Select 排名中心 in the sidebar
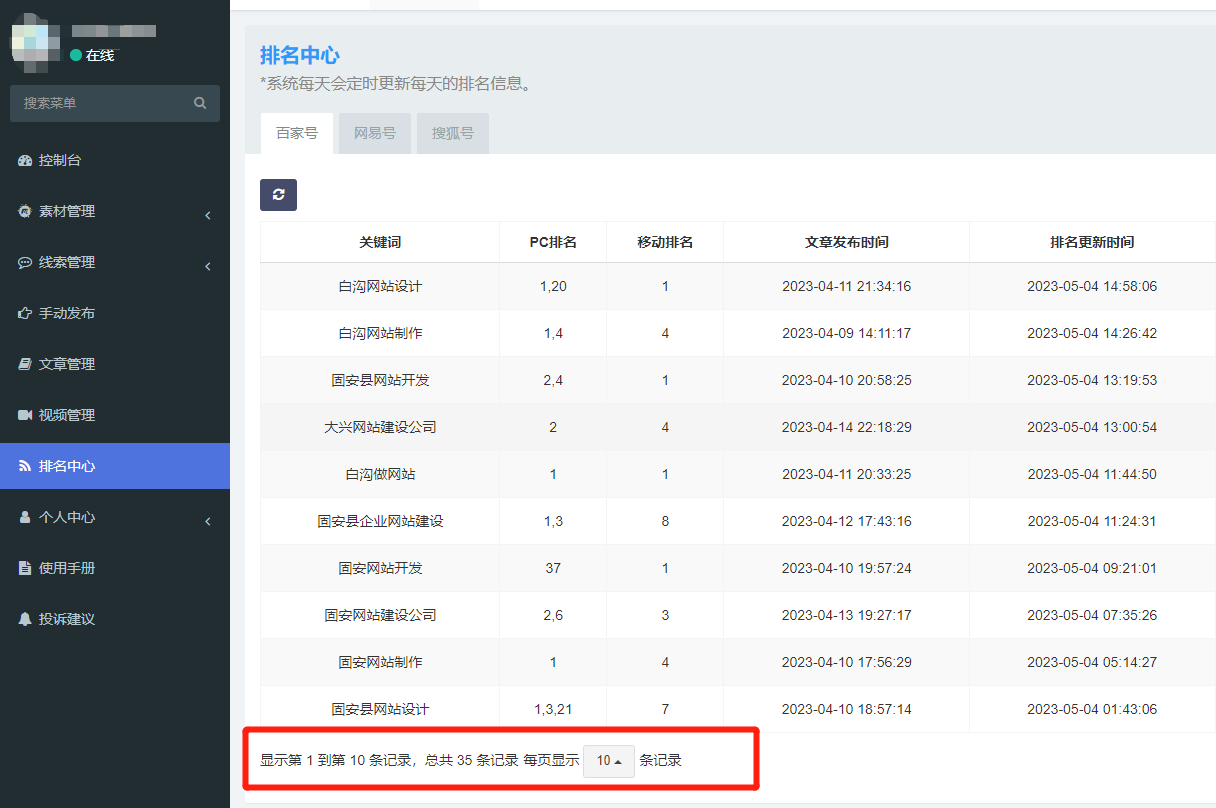The width and height of the screenshot is (1216, 808). click(66, 466)
